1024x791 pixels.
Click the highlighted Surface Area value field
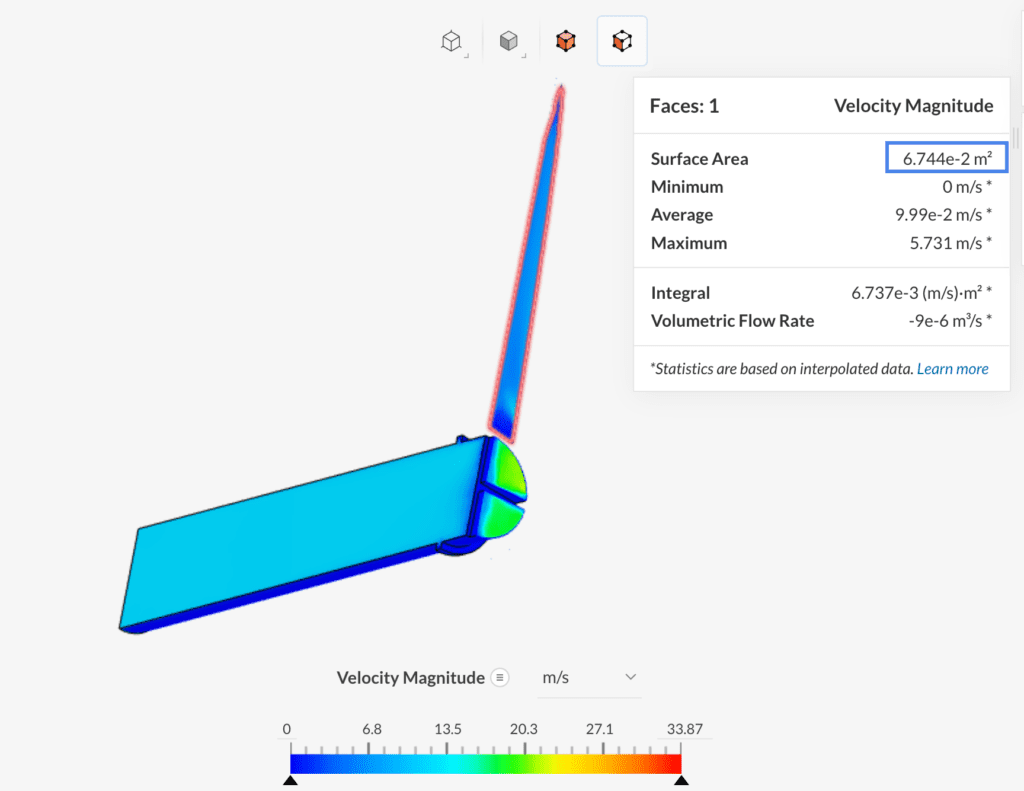945,157
